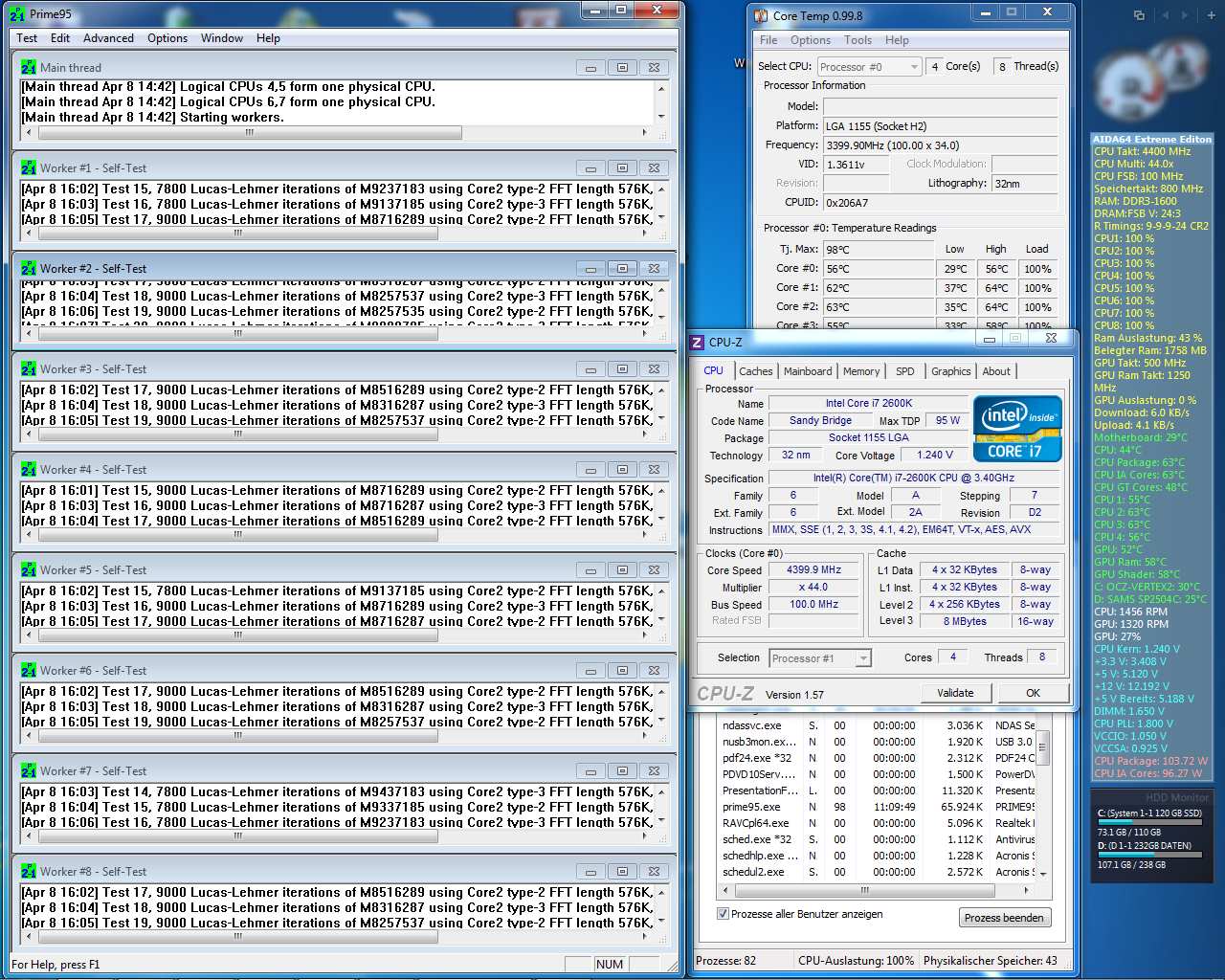The image size is (1225, 980).
Task: Click the Validate button in CPU-Z
Action: [x=955, y=693]
